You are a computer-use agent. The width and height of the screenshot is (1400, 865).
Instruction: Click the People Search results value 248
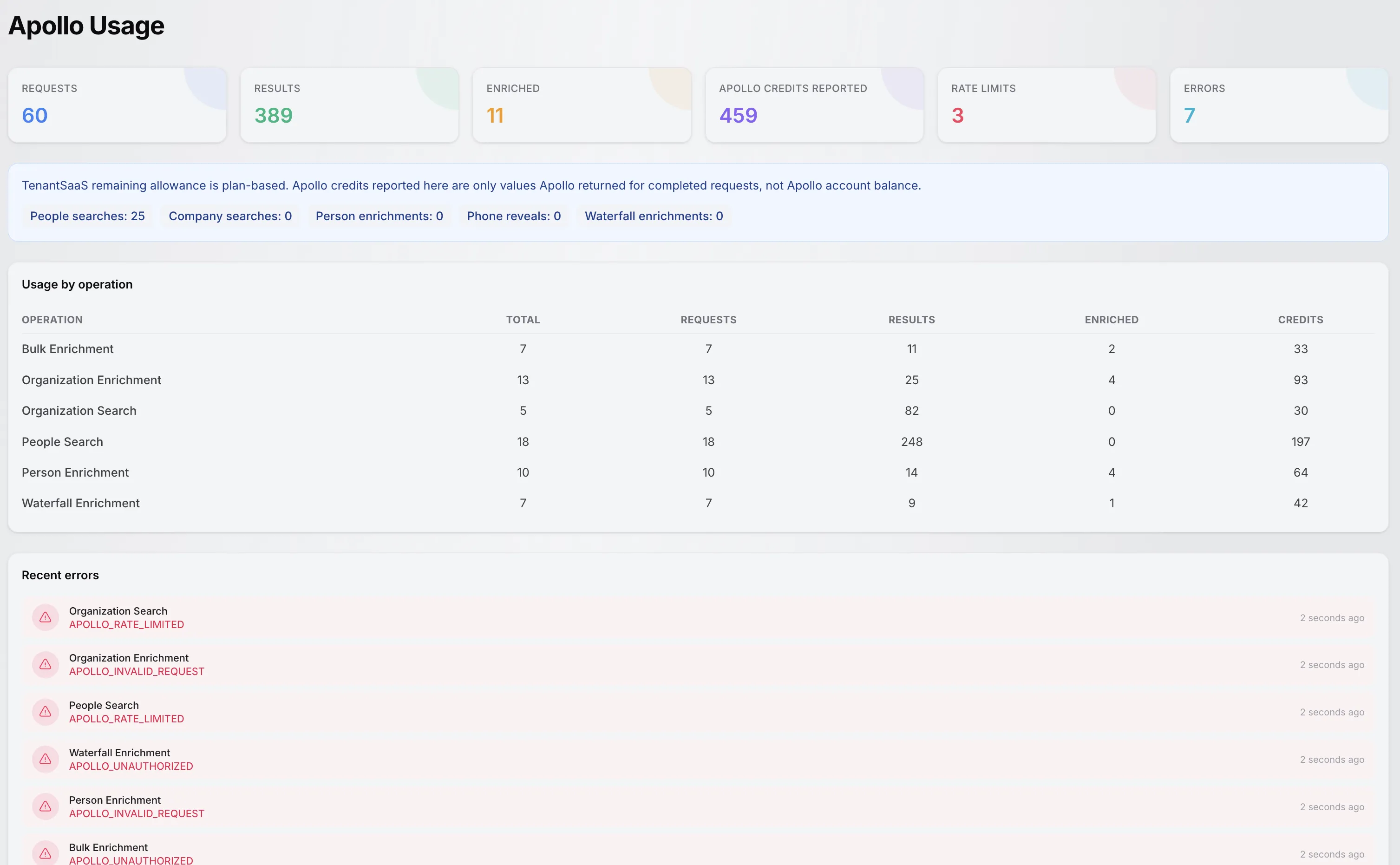[912, 442]
